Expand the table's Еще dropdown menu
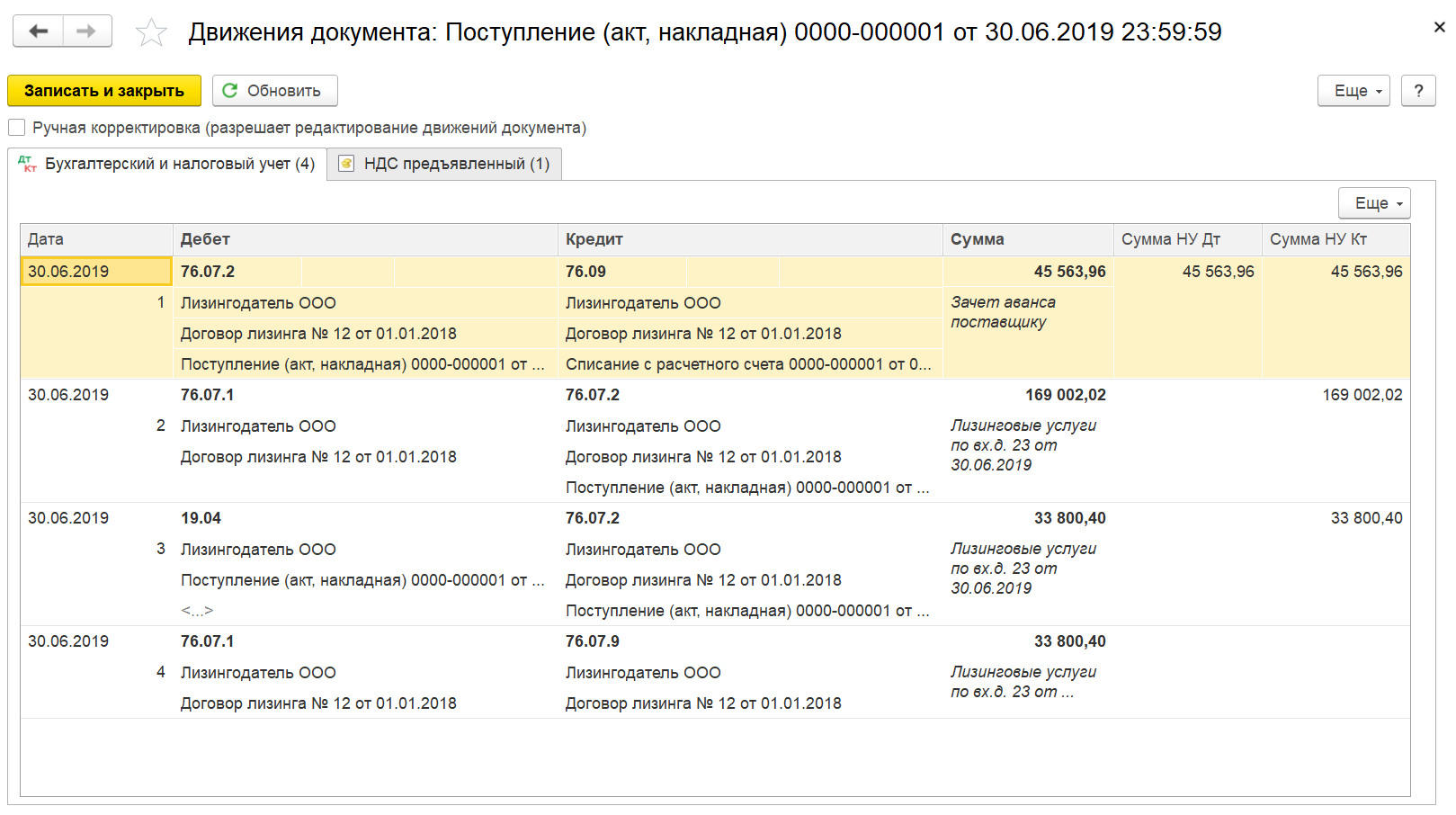 click(x=1374, y=203)
